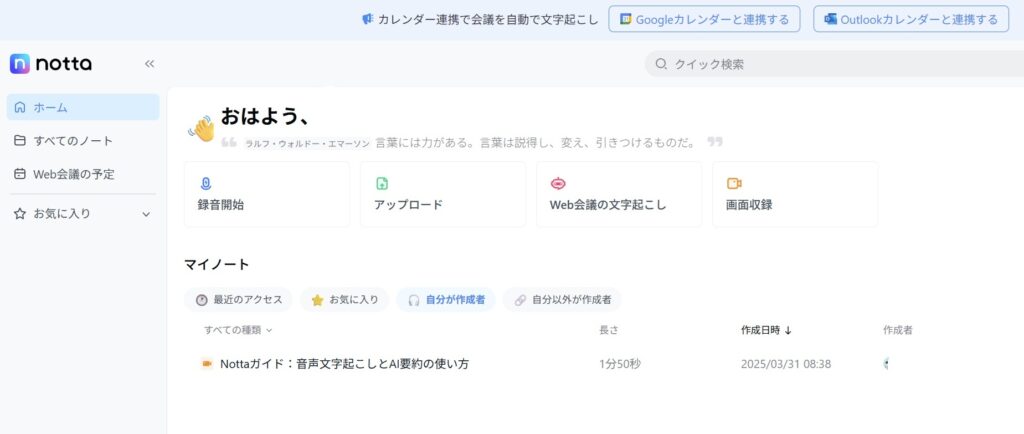Open the すべての種類 filter dropdown

click(x=238, y=330)
